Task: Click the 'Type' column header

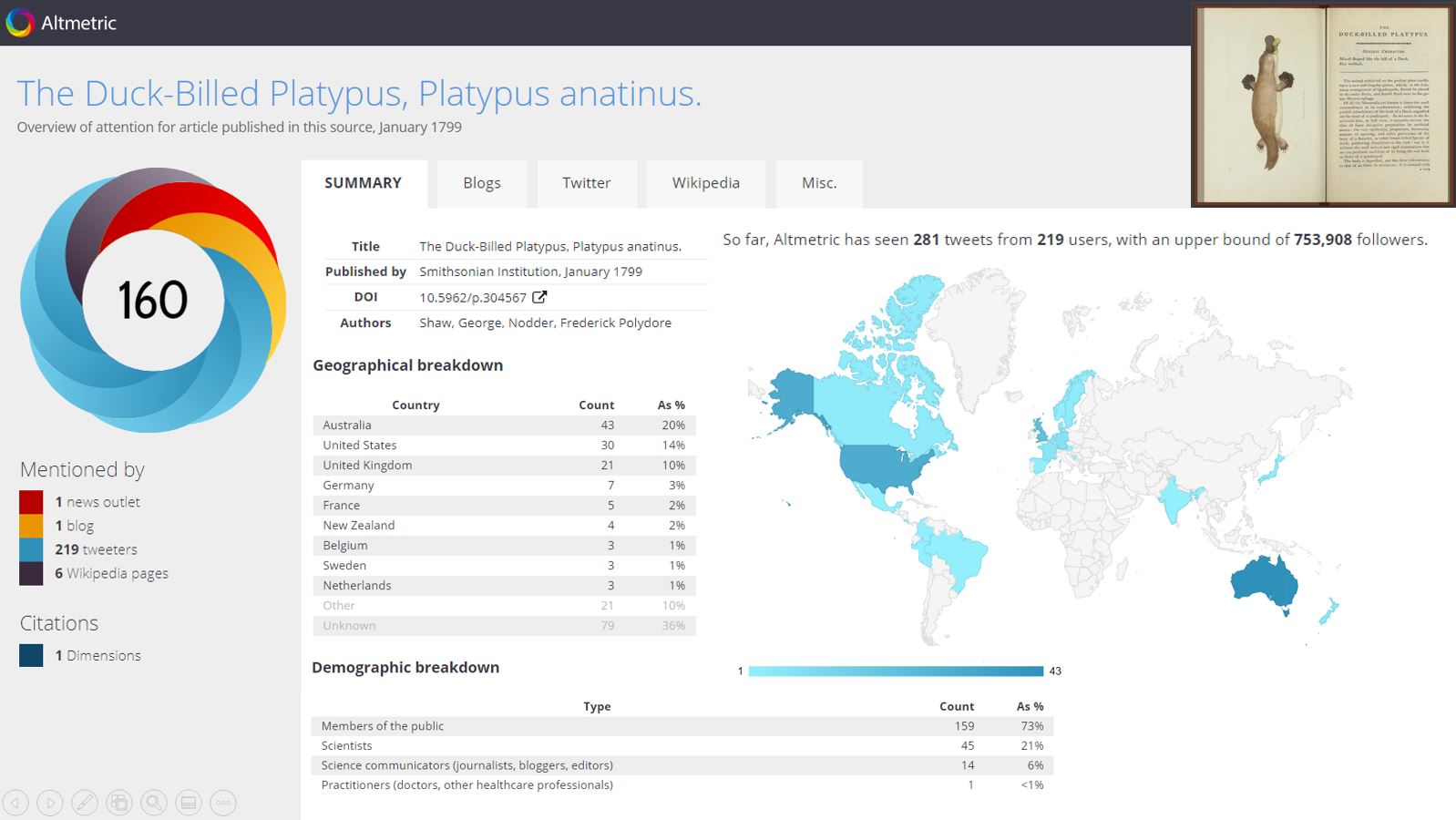Action: click(597, 706)
